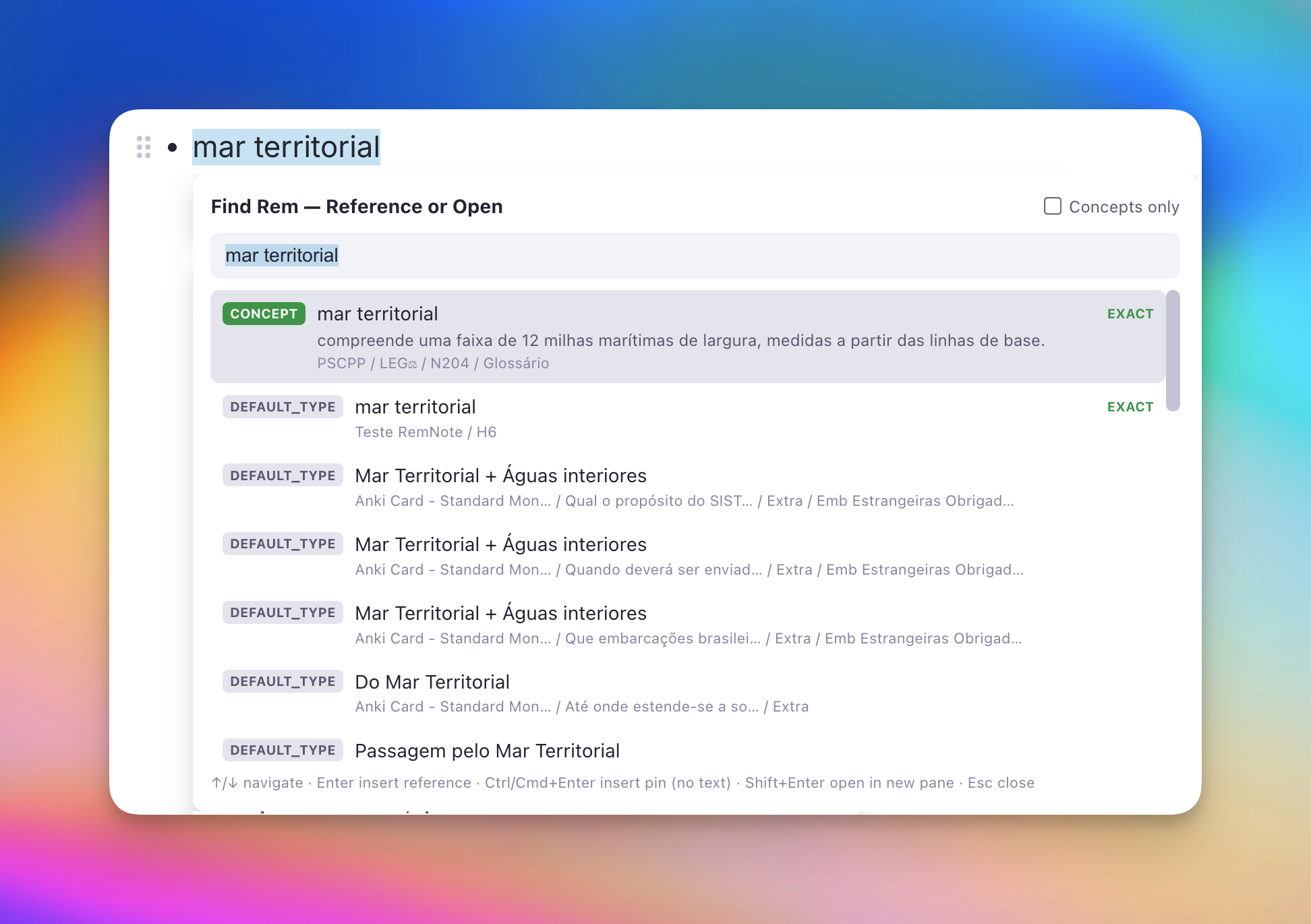Image resolution: width=1311 pixels, height=924 pixels.
Task: Click the Find Rem search input field
Action: pos(695,256)
